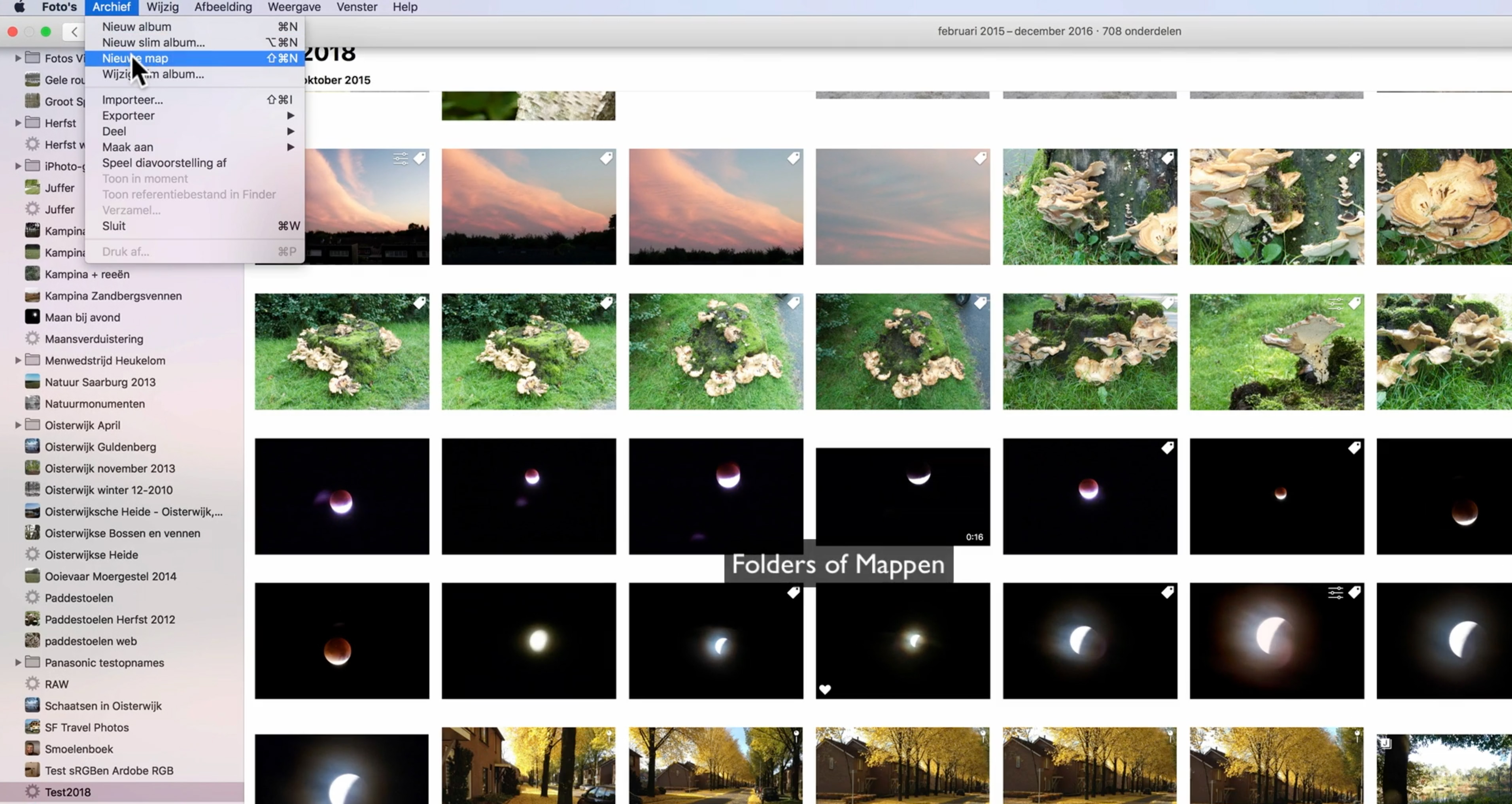The width and height of the screenshot is (1512, 804).
Task: Click the back navigation arrow in toolbar
Action: [x=74, y=32]
